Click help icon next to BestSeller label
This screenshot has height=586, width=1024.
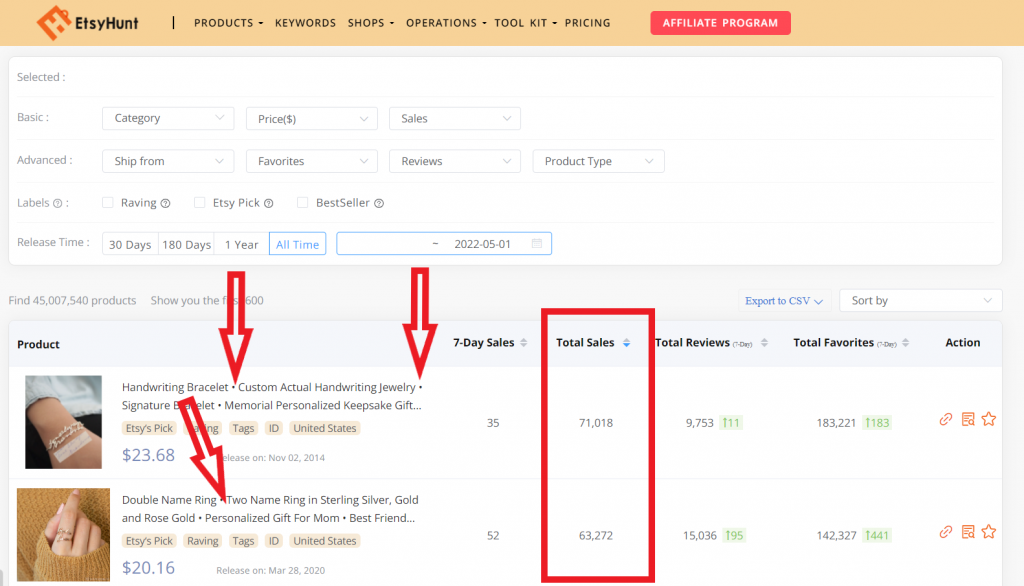tap(379, 203)
